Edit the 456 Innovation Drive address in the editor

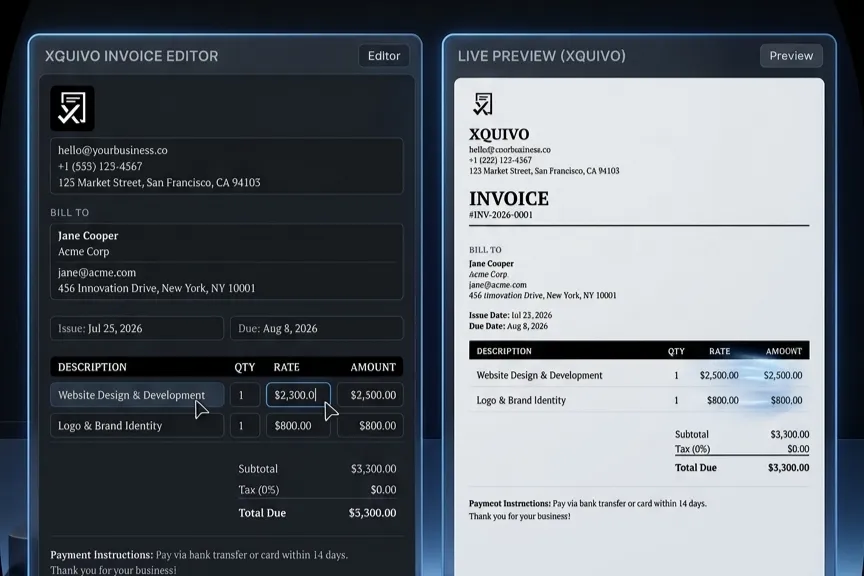click(x=156, y=288)
